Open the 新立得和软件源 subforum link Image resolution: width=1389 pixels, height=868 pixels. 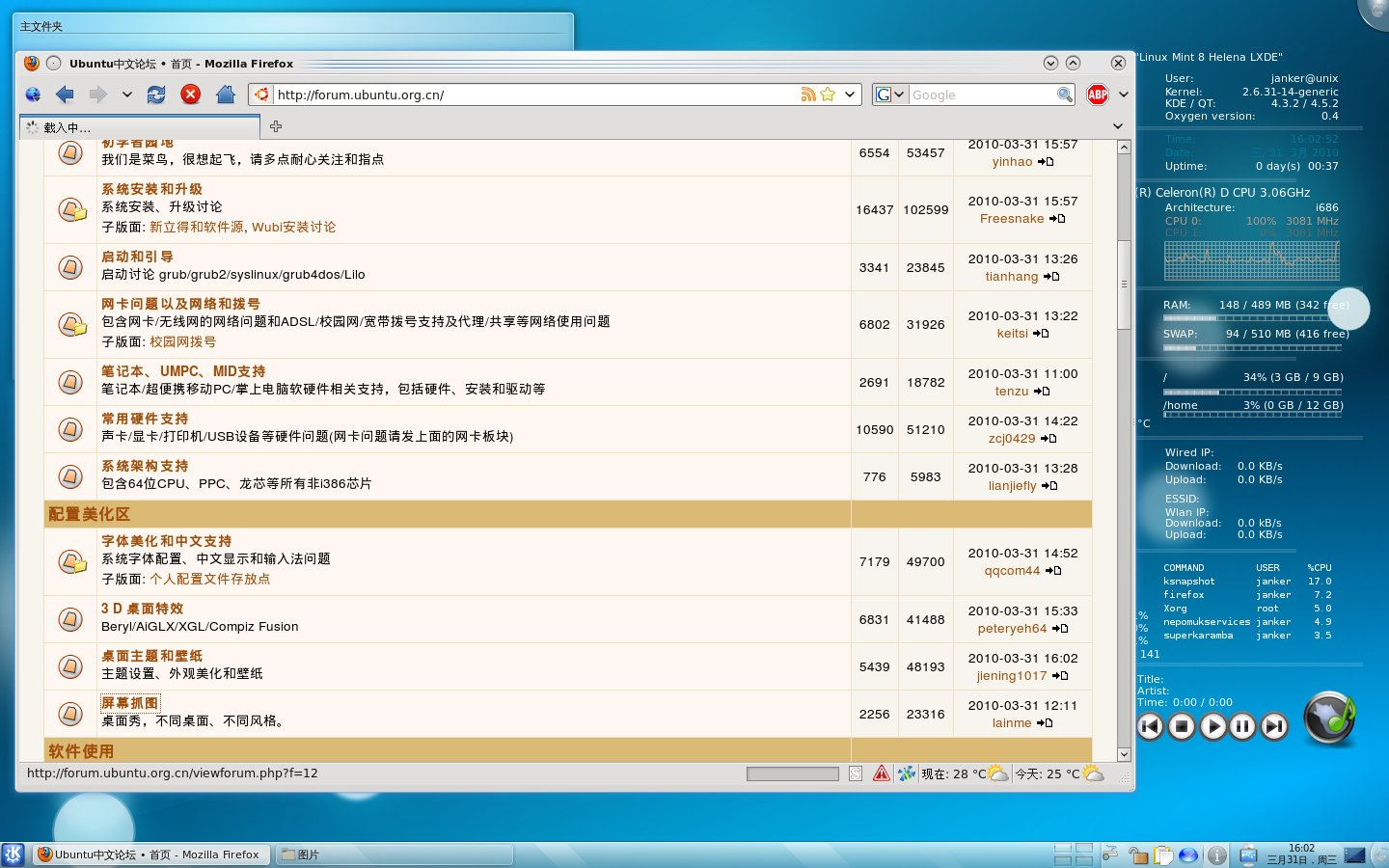197,227
